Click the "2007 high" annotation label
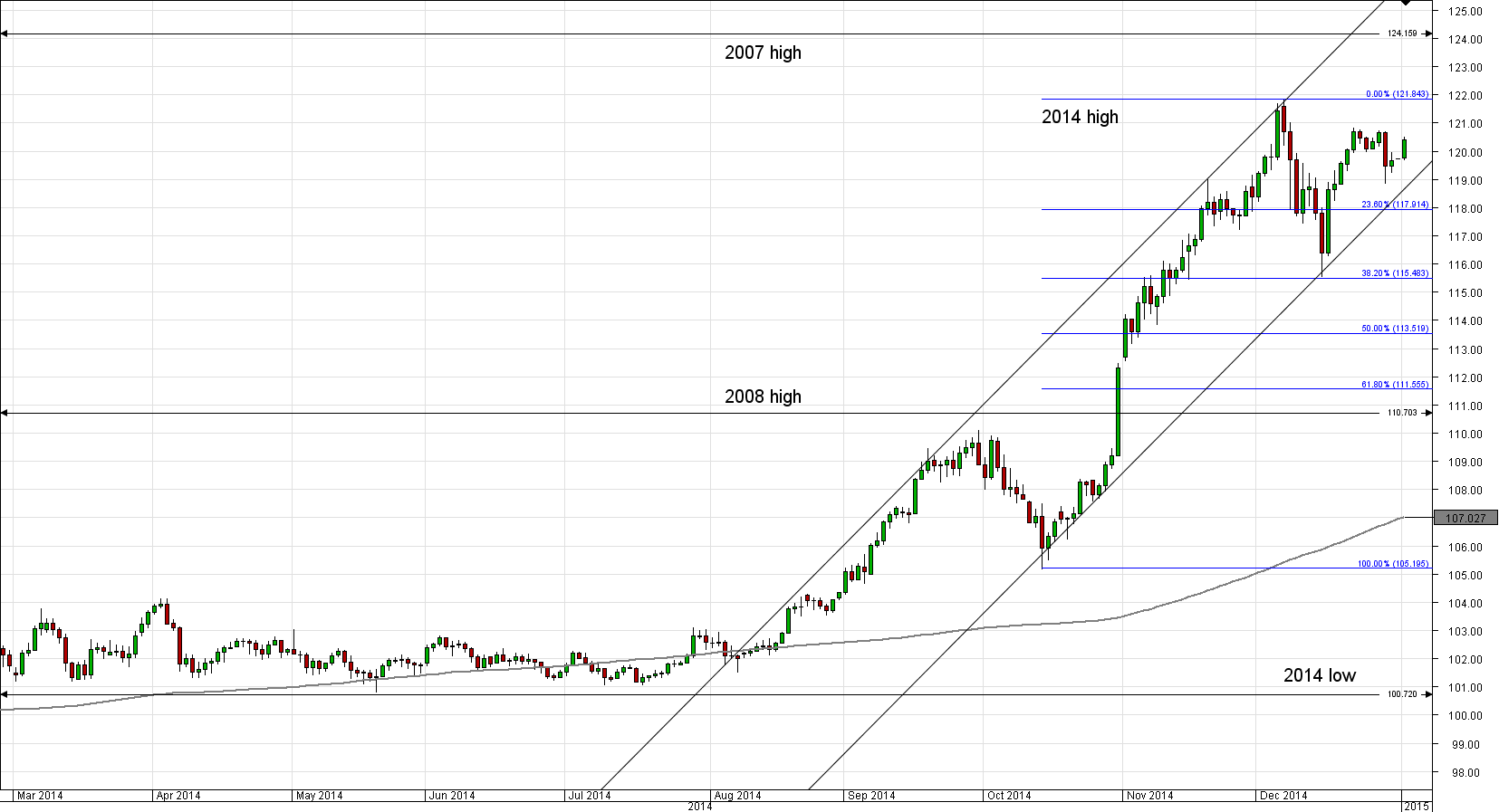The width and height of the screenshot is (1499, 812). coord(763,53)
